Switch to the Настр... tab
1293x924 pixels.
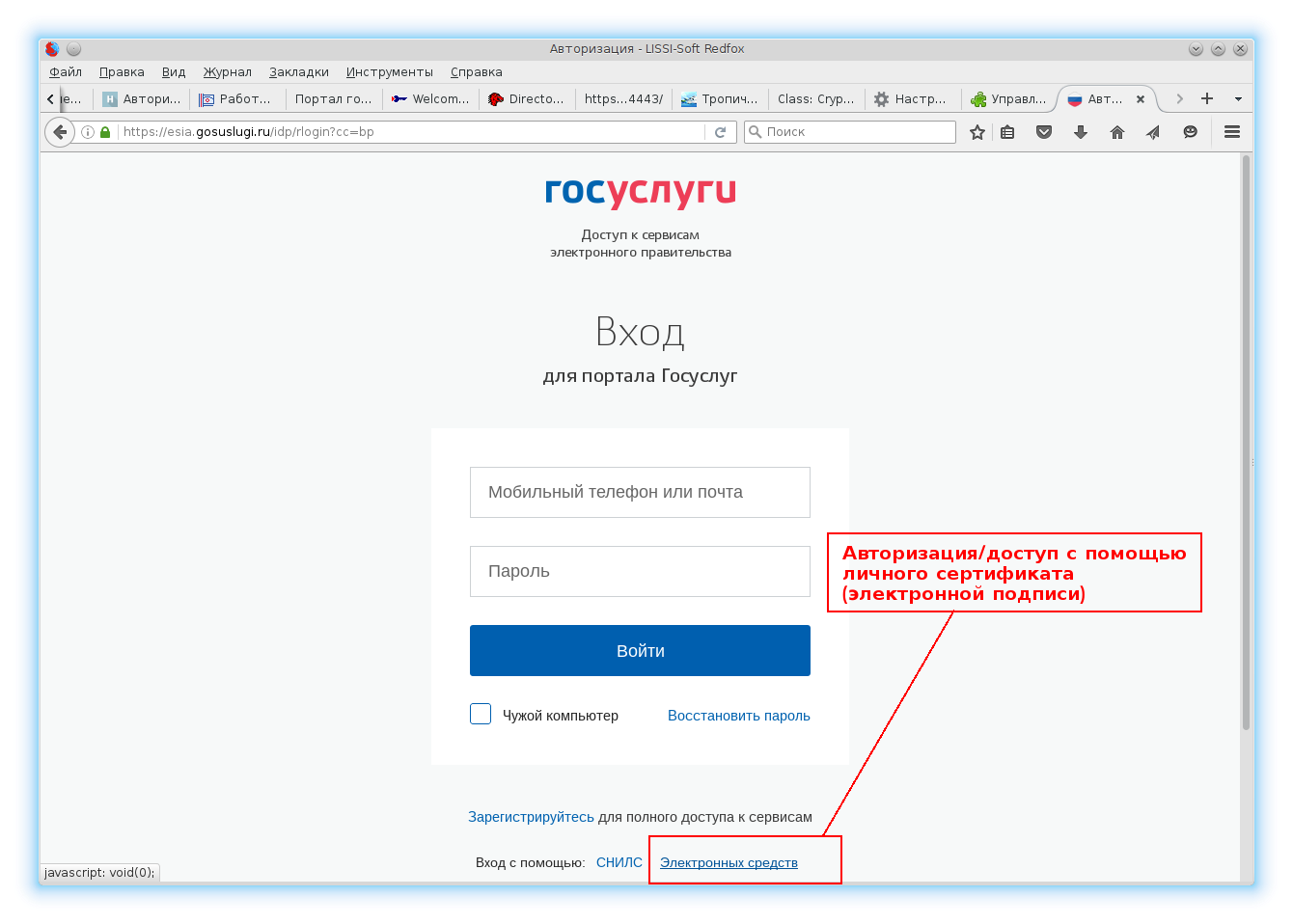coord(912,98)
